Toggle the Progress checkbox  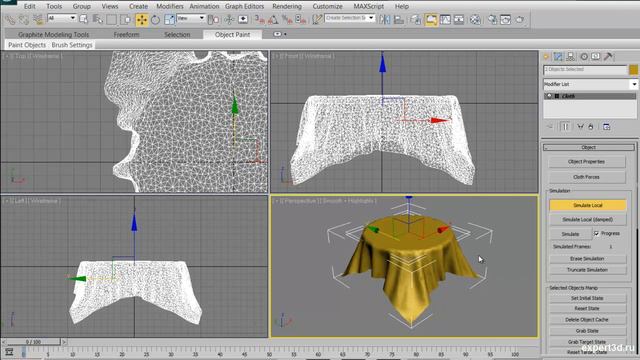597,233
